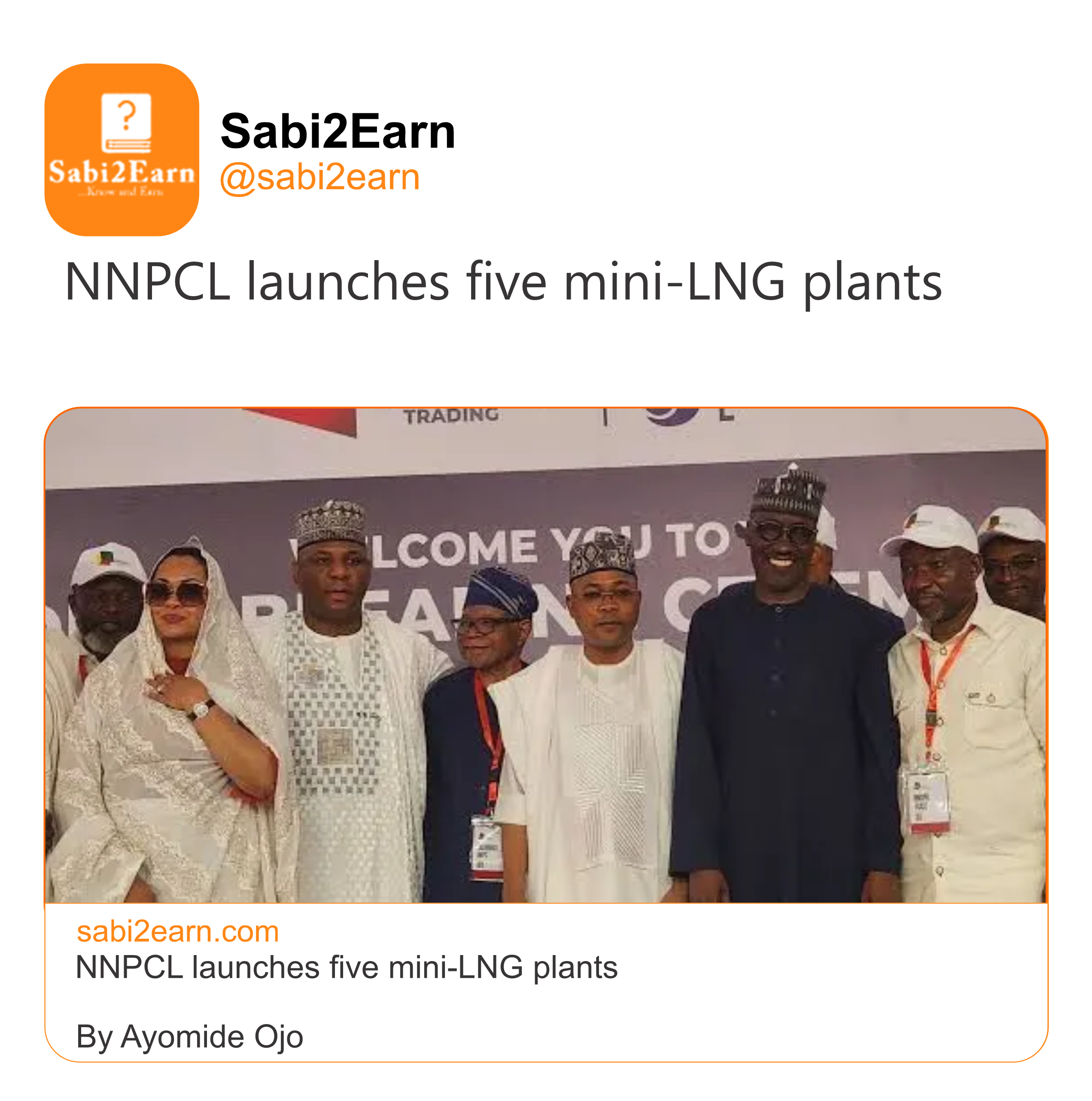1092x1101 pixels.
Task: Click the "WELCOME YOU TO" banner text
Action: [513, 544]
